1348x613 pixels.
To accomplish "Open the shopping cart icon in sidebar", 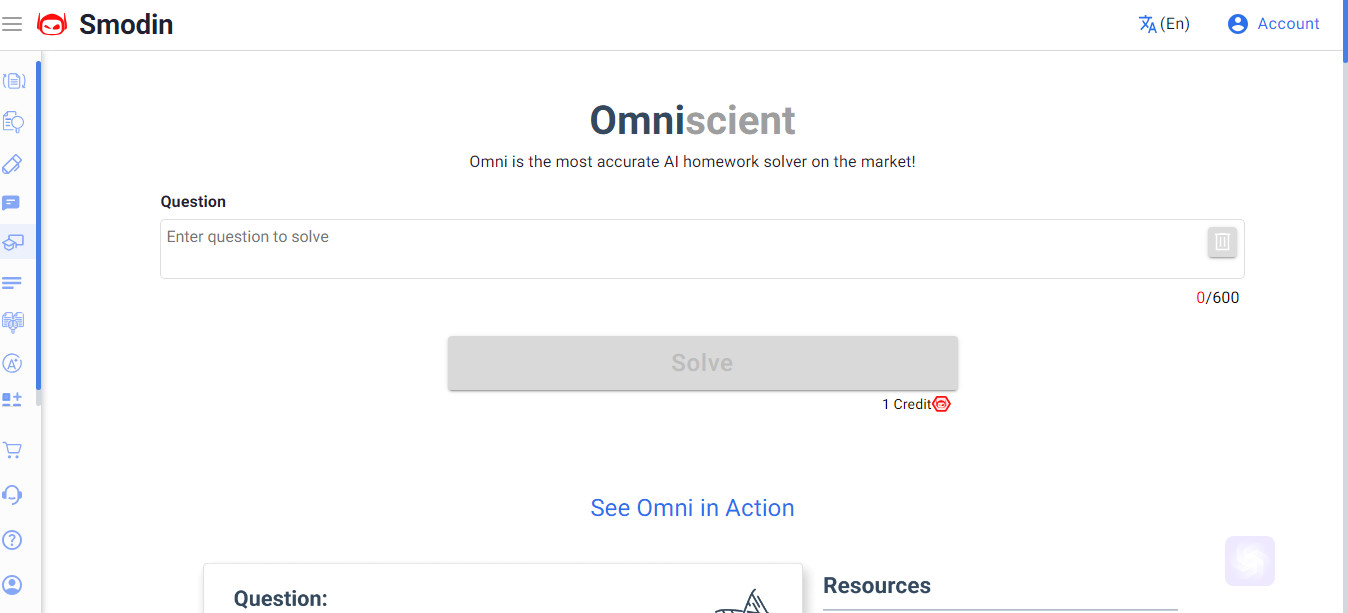I will [12, 450].
